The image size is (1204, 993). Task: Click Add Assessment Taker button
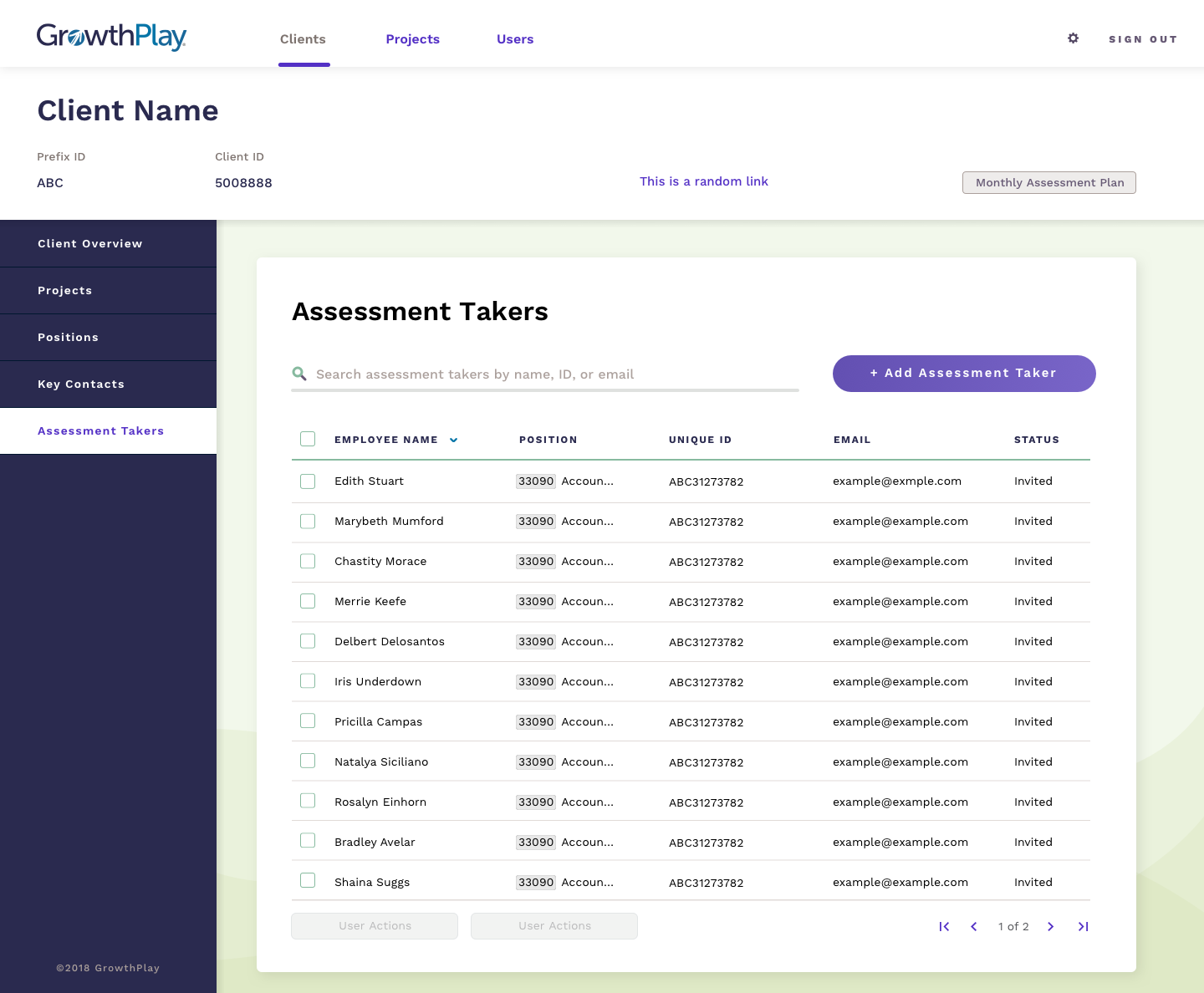[964, 374]
